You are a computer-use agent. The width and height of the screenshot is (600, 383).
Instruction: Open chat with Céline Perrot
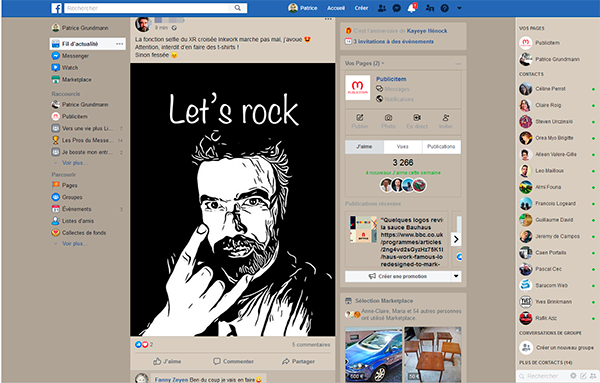pos(556,89)
